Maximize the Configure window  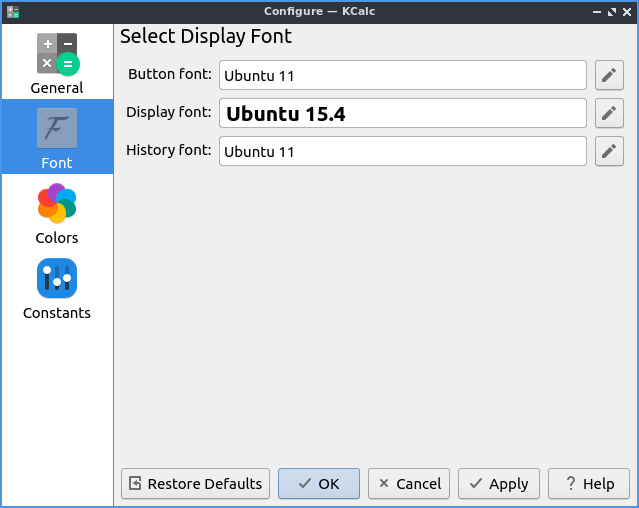[x=611, y=11]
